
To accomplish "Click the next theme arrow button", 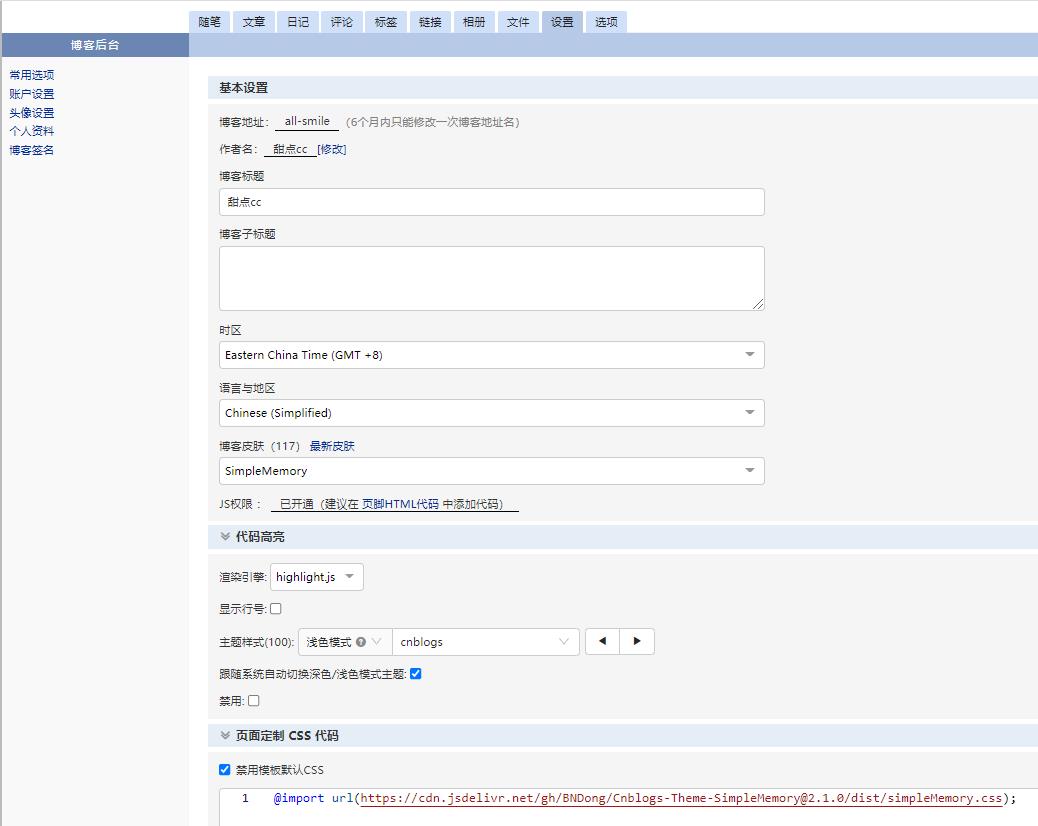I will click(x=637, y=641).
